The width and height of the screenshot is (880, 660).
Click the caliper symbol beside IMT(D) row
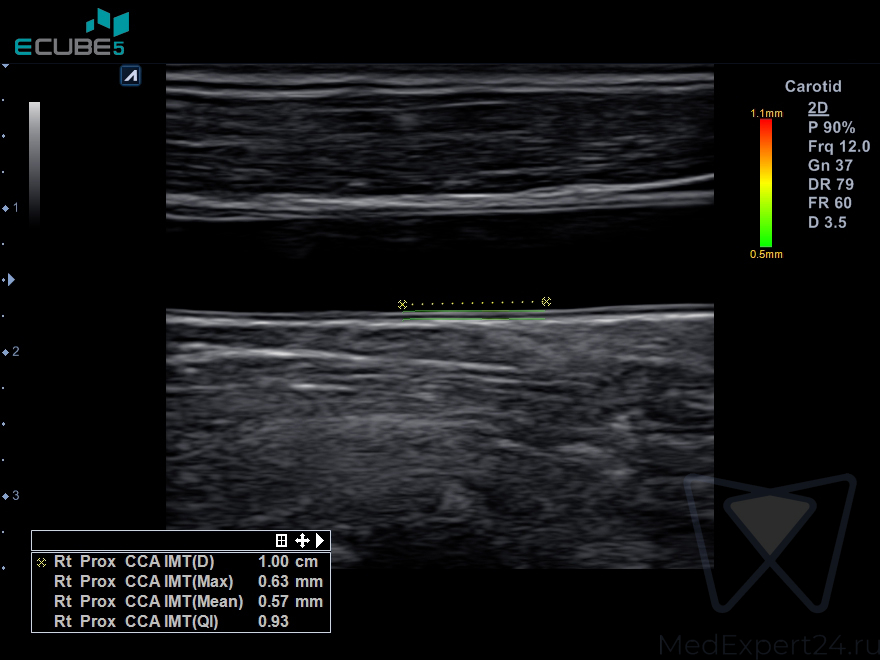pyautogui.click(x=41, y=562)
